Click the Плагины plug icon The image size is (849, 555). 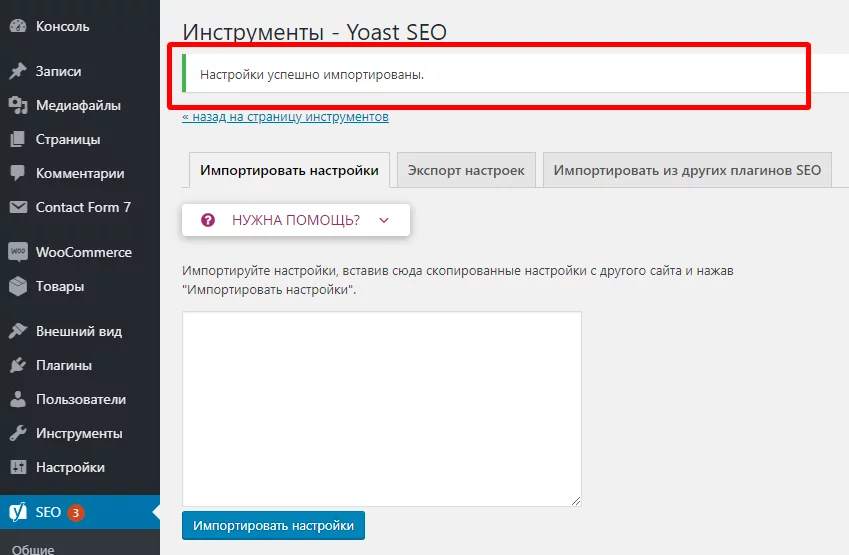(18, 365)
